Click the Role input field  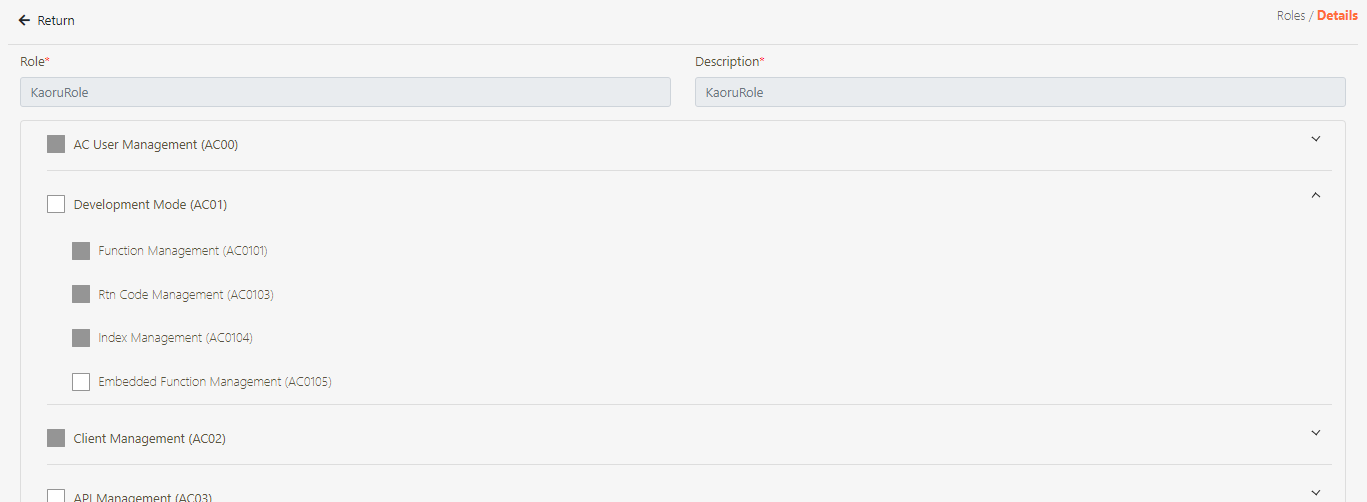[x=345, y=93]
